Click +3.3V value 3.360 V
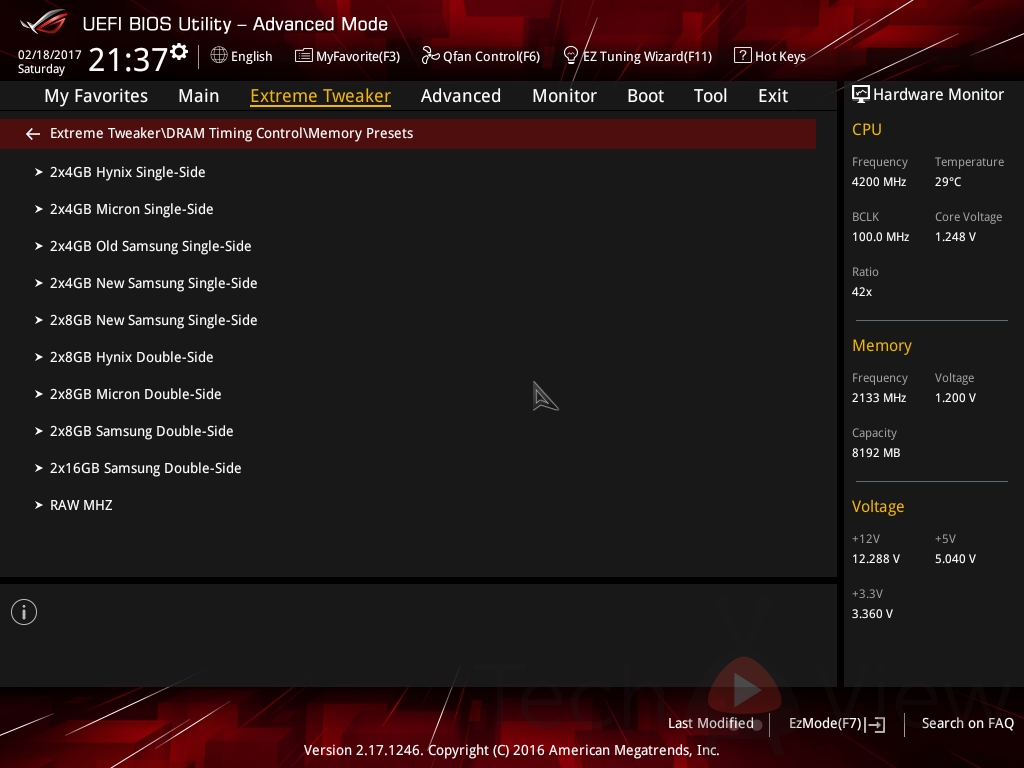This screenshot has height=768, width=1024. [x=872, y=614]
